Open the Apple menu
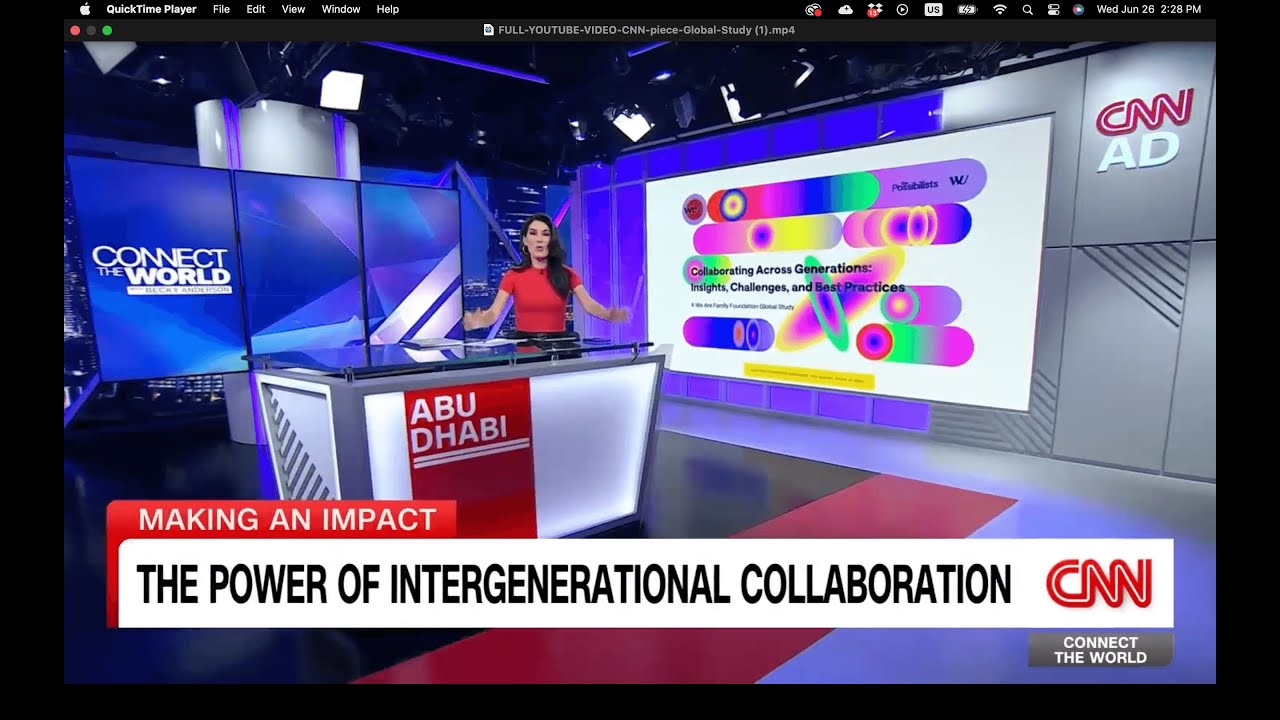The height and width of the screenshot is (720, 1280). coord(84,9)
